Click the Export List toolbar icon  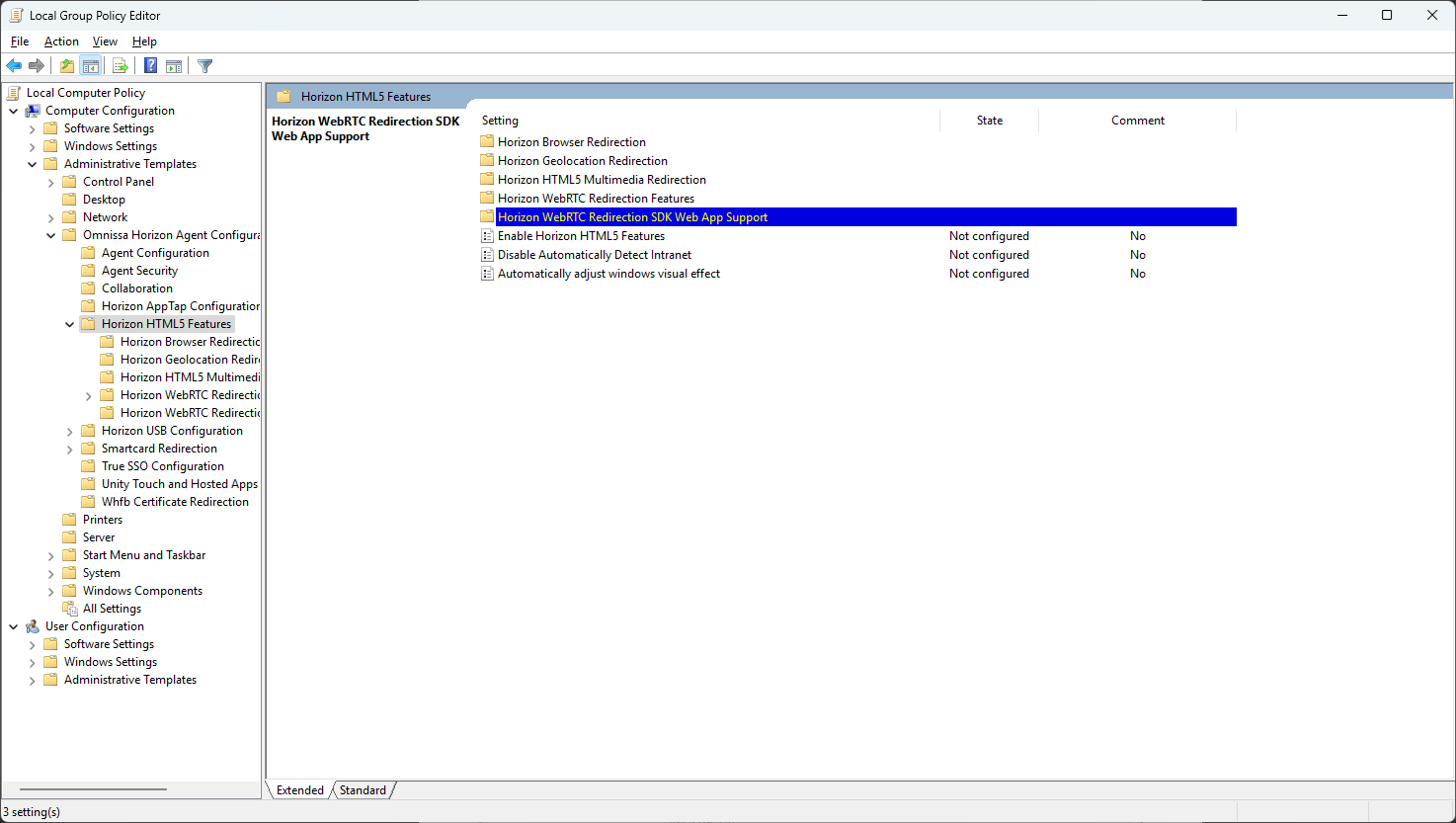[x=121, y=66]
